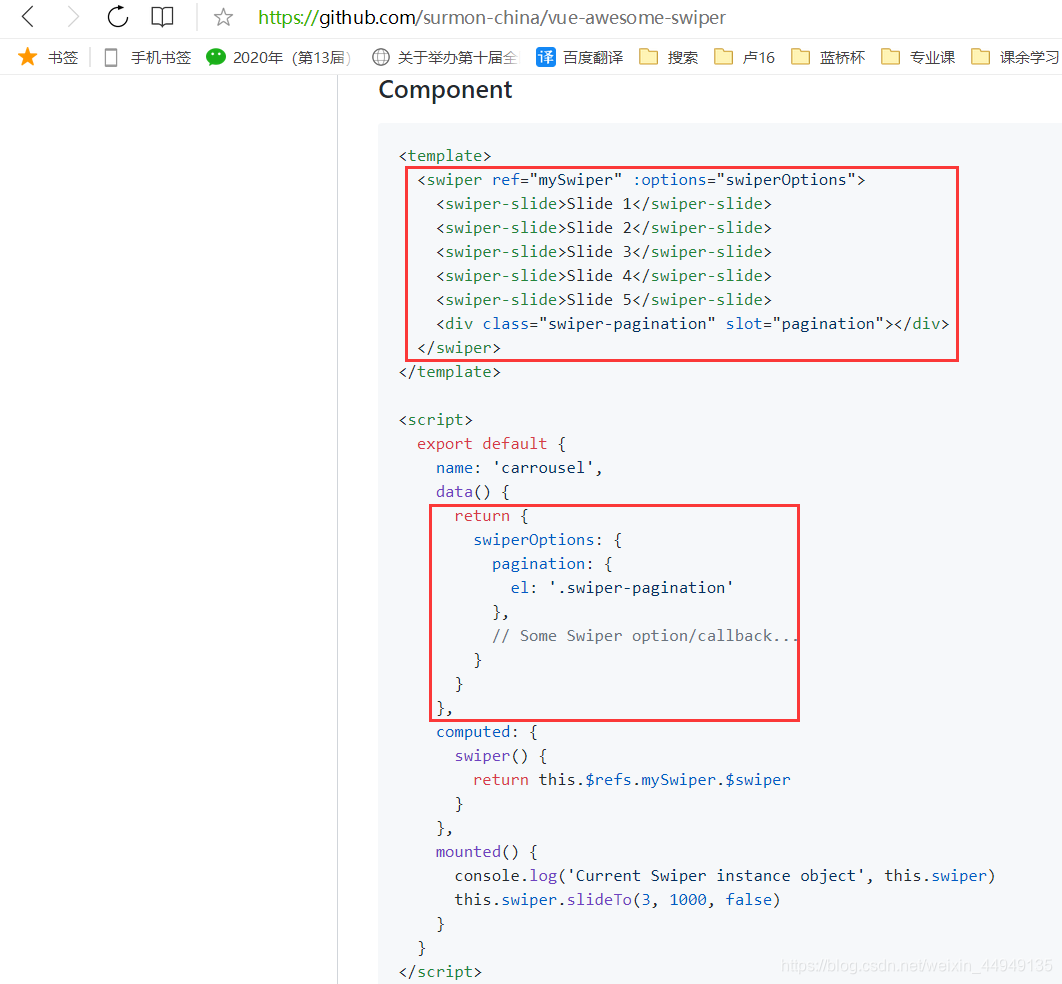Click the opening <template> tag line

[445, 156]
